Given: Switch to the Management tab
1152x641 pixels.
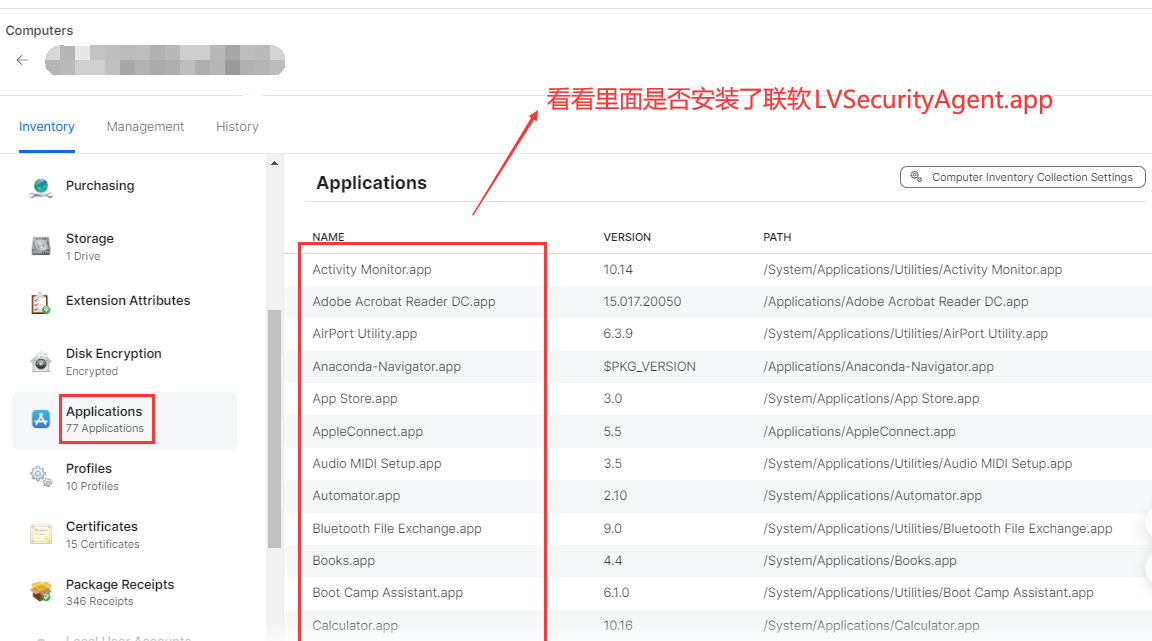Looking at the screenshot, I should pos(145,126).
